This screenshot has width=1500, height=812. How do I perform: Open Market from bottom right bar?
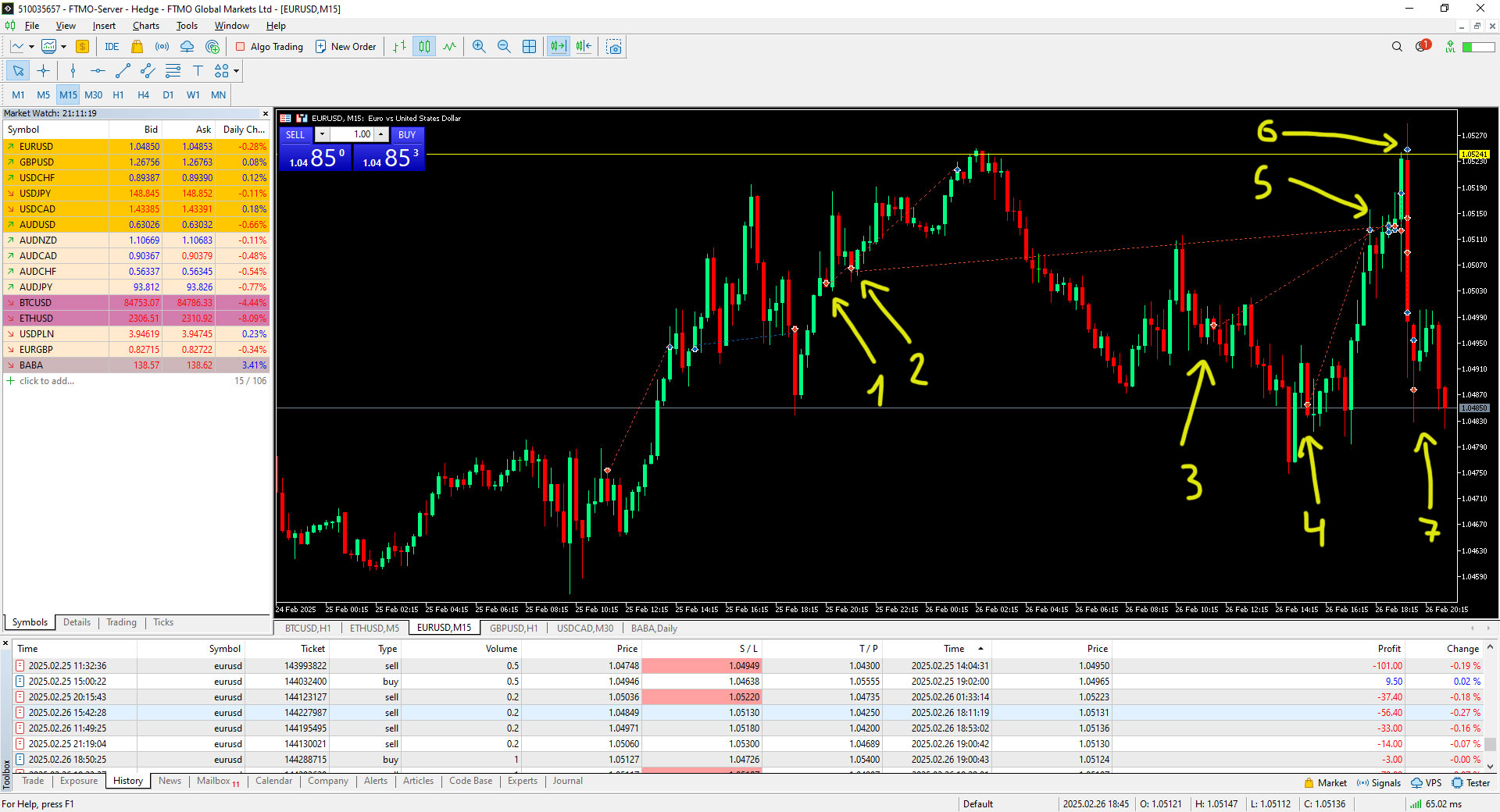(x=1325, y=783)
